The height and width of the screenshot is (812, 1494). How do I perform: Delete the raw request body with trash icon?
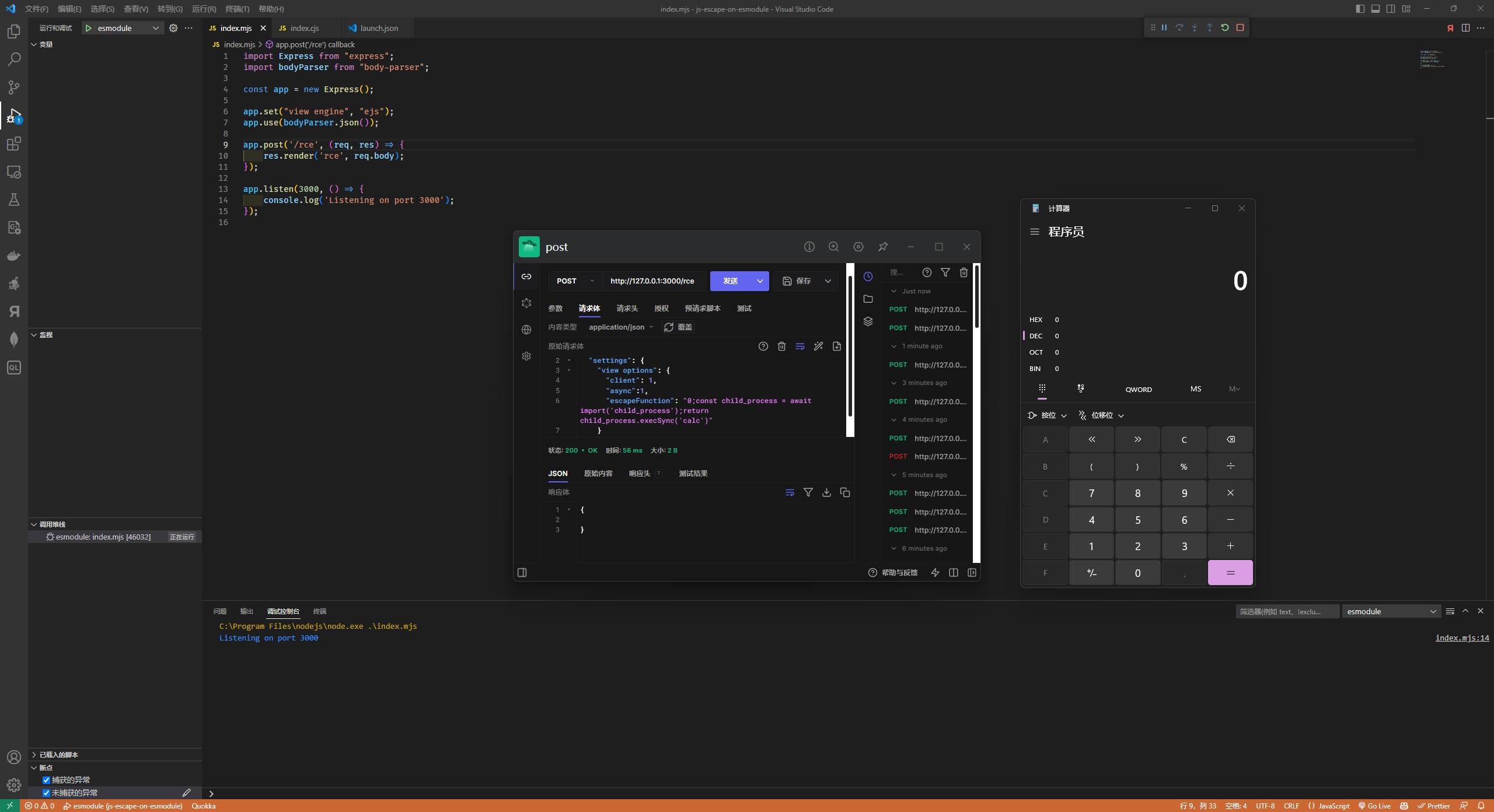point(781,346)
